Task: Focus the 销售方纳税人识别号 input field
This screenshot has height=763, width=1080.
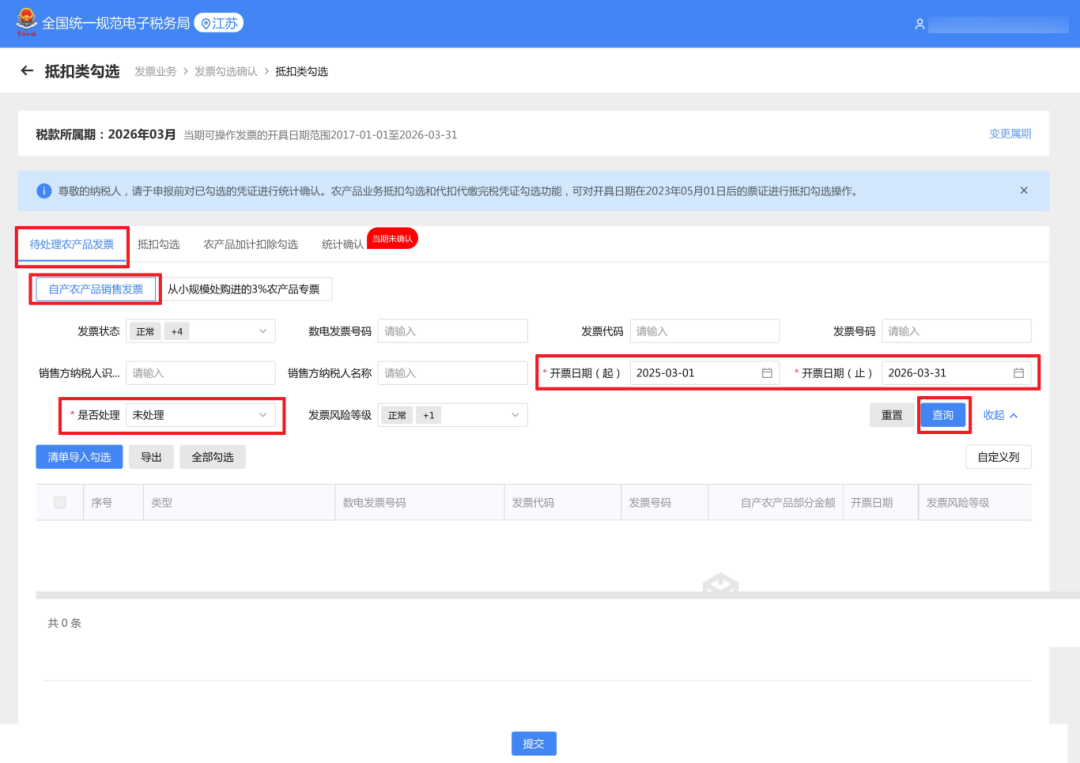Action: click(200, 373)
